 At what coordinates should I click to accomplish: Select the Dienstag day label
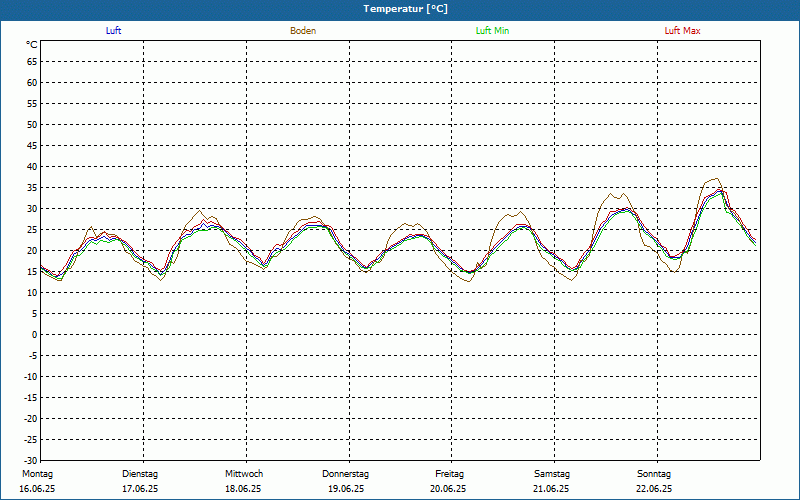click(x=140, y=473)
